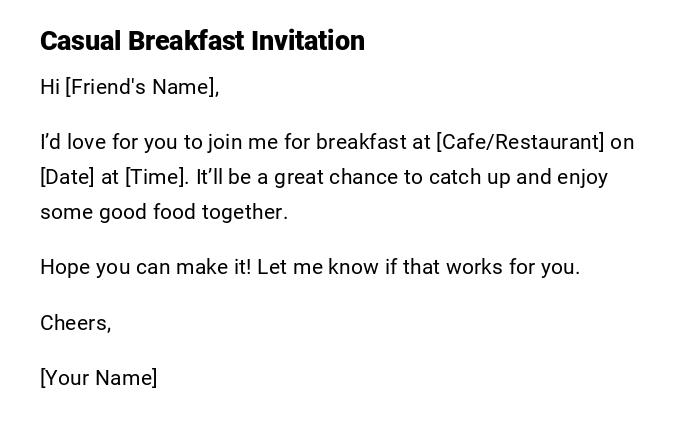Click the word Cheers

pos(74,323)
